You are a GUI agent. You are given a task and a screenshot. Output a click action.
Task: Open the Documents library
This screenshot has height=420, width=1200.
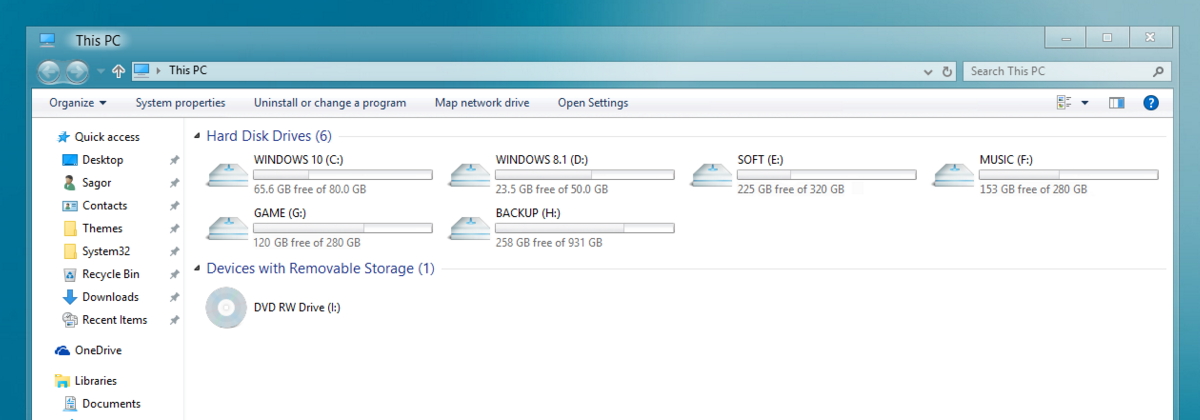111,404
